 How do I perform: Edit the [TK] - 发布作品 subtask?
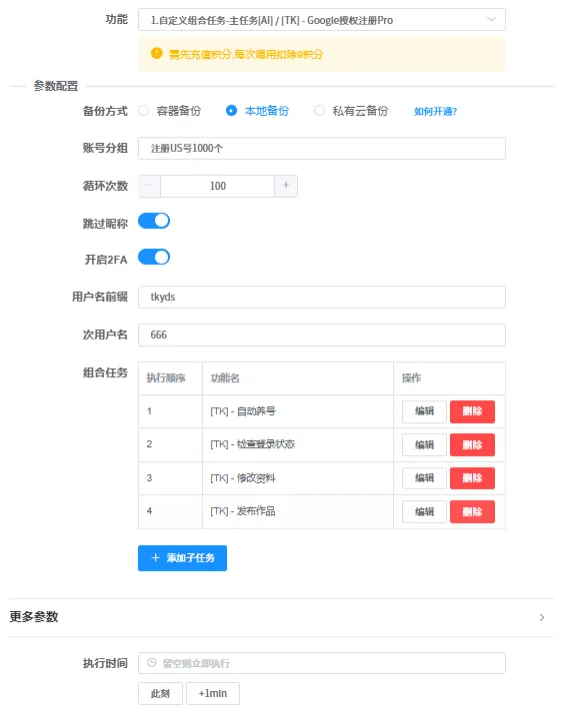click(424, 512)
